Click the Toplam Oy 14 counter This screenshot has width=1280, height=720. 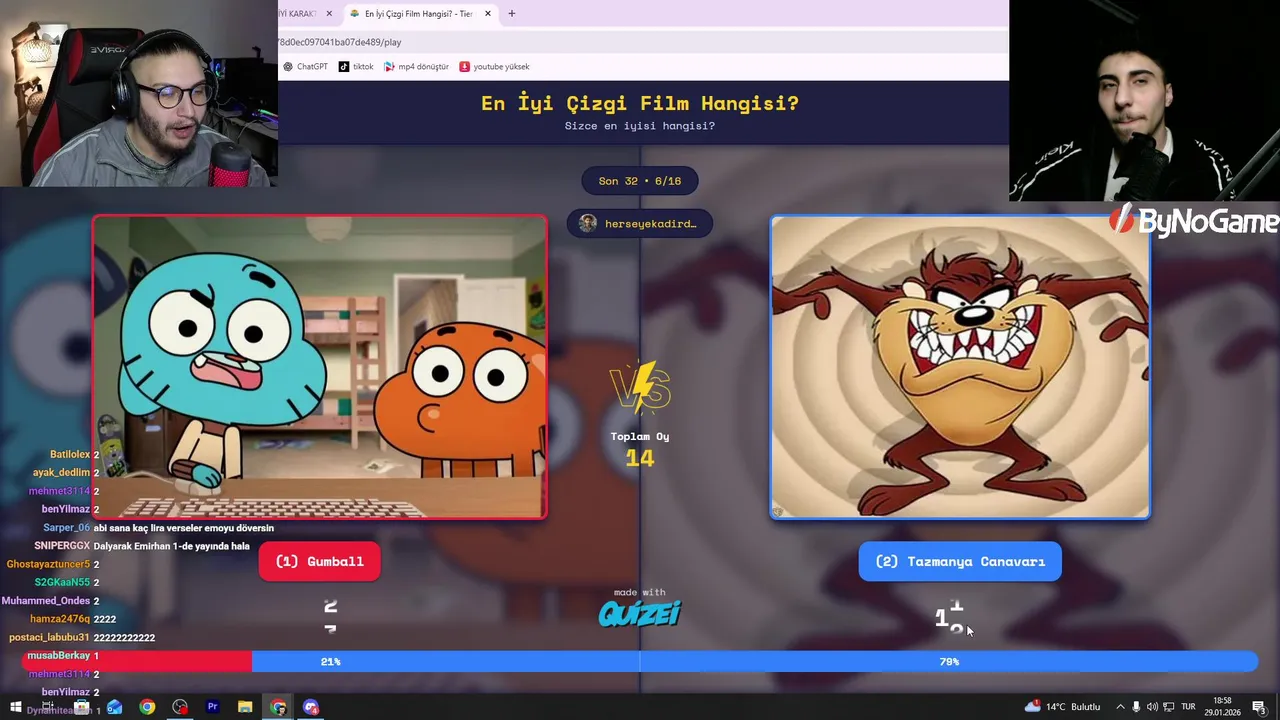[640, 450]
